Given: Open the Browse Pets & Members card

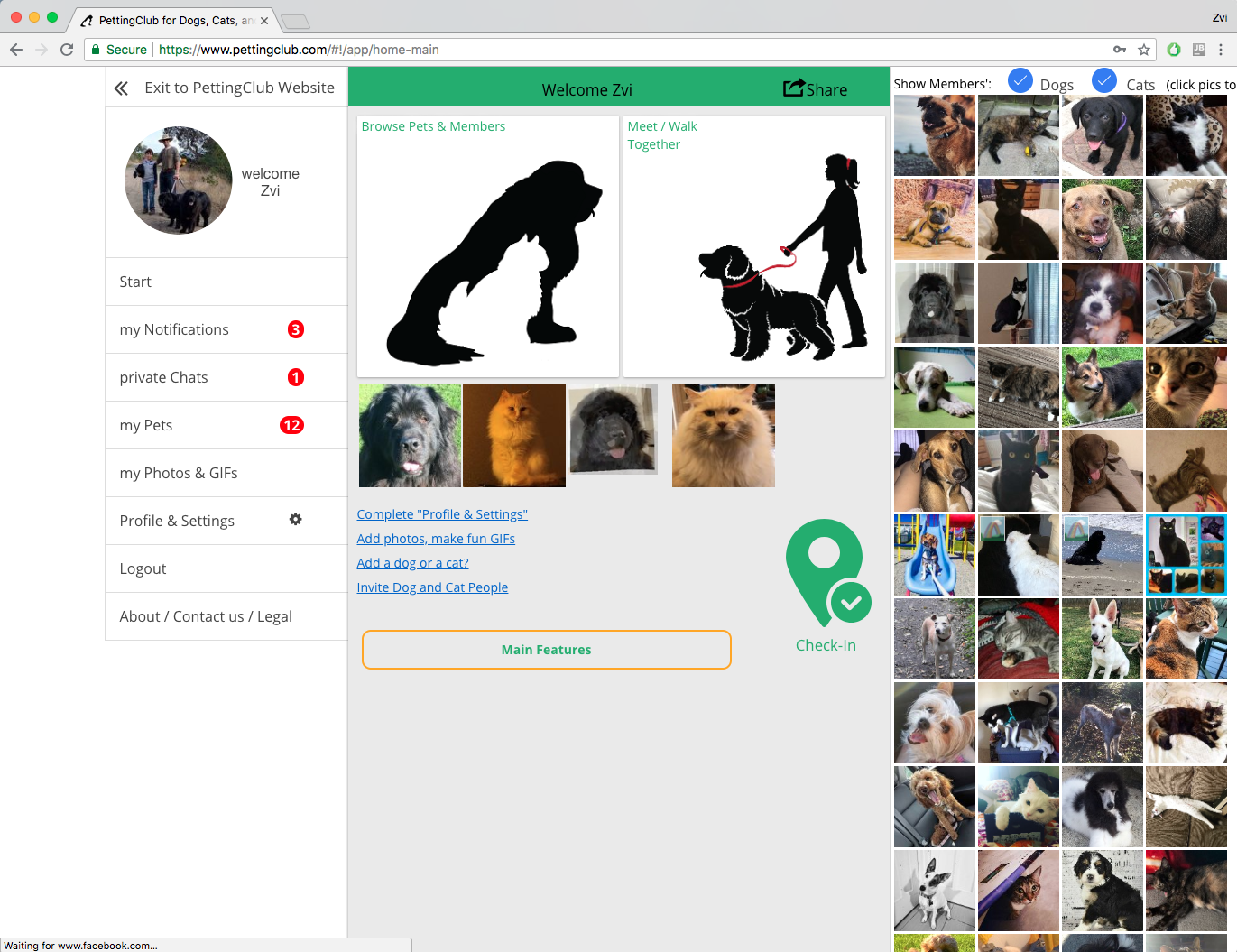Looking at the screenshot, I should point(487,245).
